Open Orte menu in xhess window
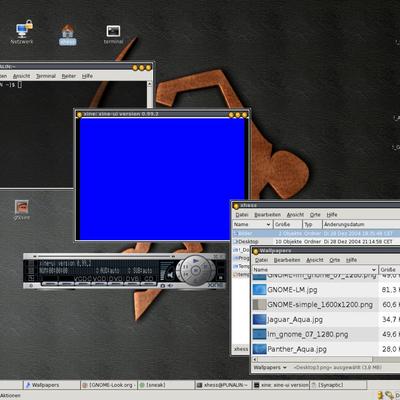 pyautogui.click(x=315, y=215)
